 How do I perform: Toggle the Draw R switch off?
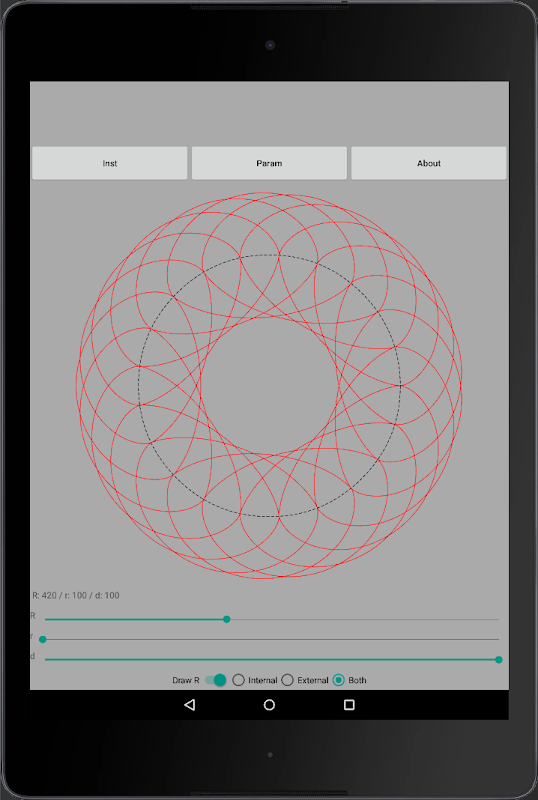[x=215, y=680]
